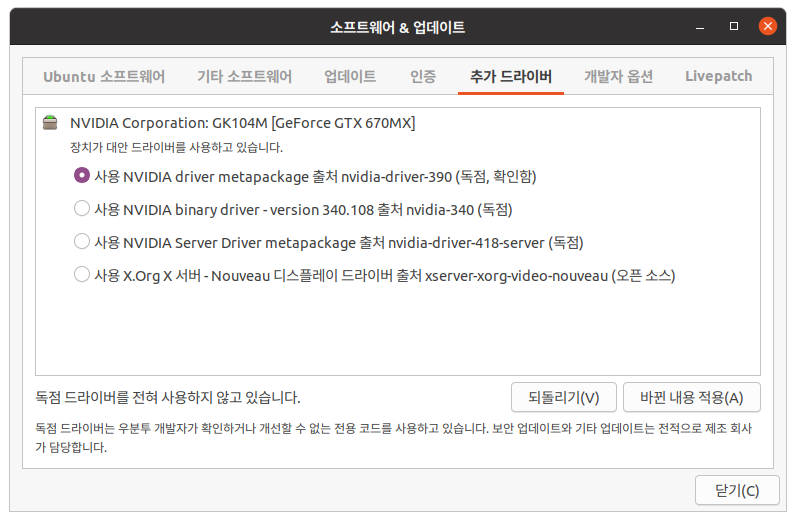This screenshot has height=521, width=796.
Task: Click the 소프트웨어 & 업데이트 window title
Action: pos(397,27)
